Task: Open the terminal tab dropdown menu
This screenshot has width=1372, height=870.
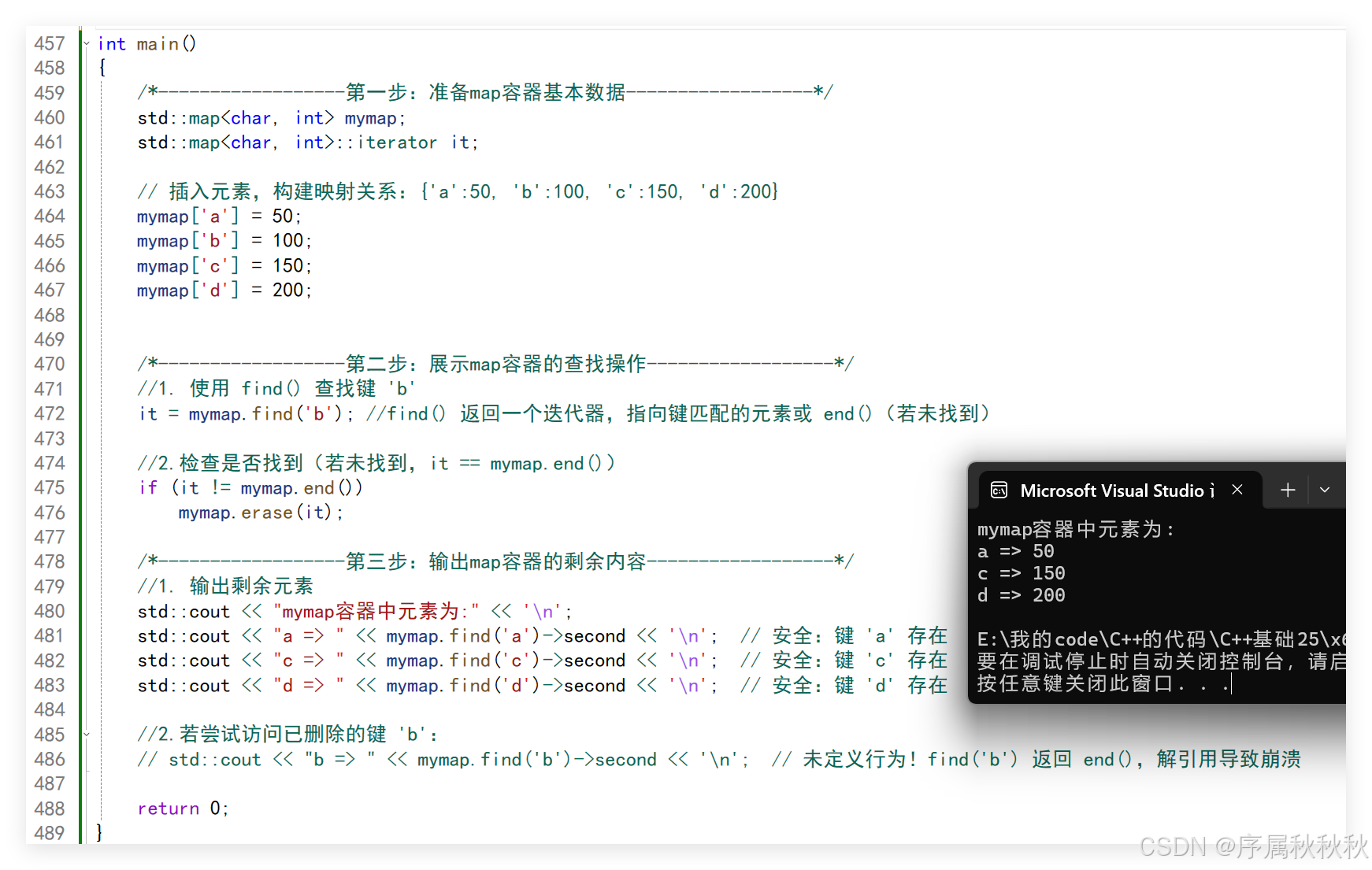Action: pos(1325,490)
